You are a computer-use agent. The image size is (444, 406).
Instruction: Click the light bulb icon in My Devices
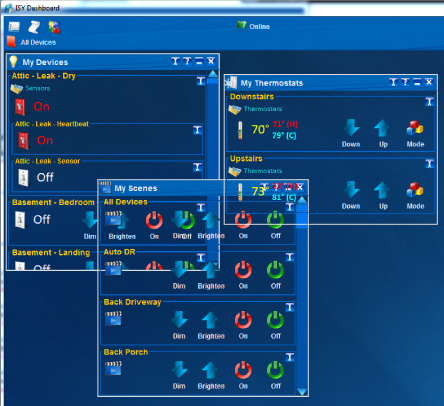[13, 62]
